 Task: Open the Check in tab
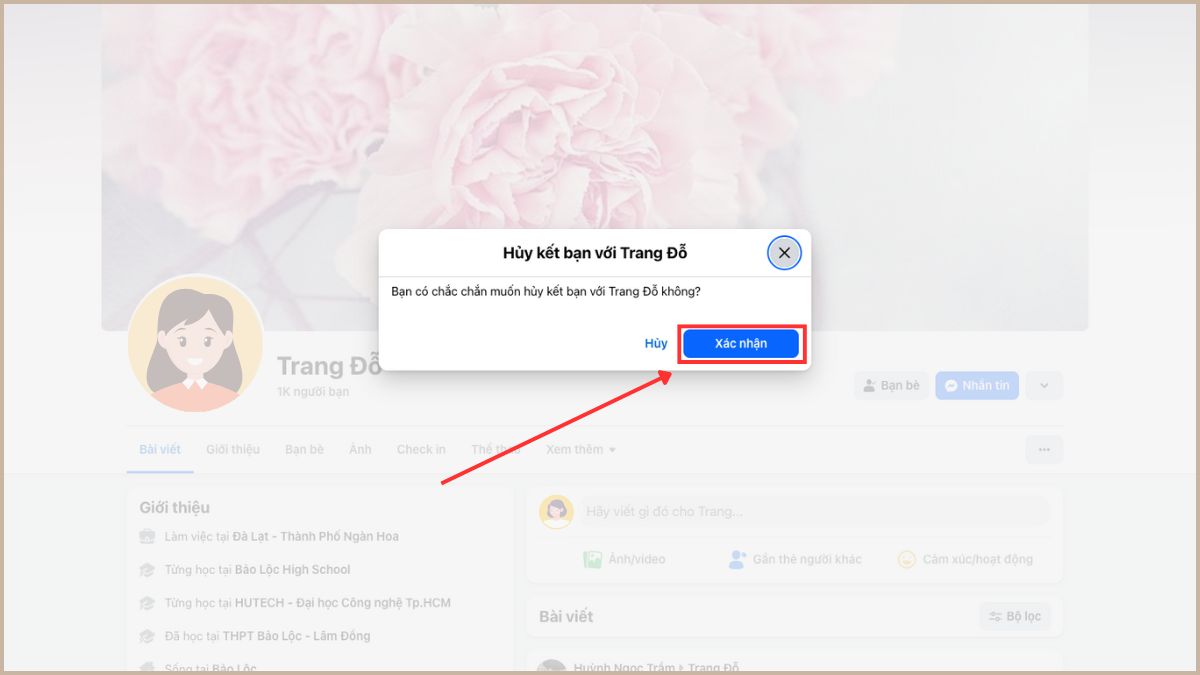tap(421, 449)
